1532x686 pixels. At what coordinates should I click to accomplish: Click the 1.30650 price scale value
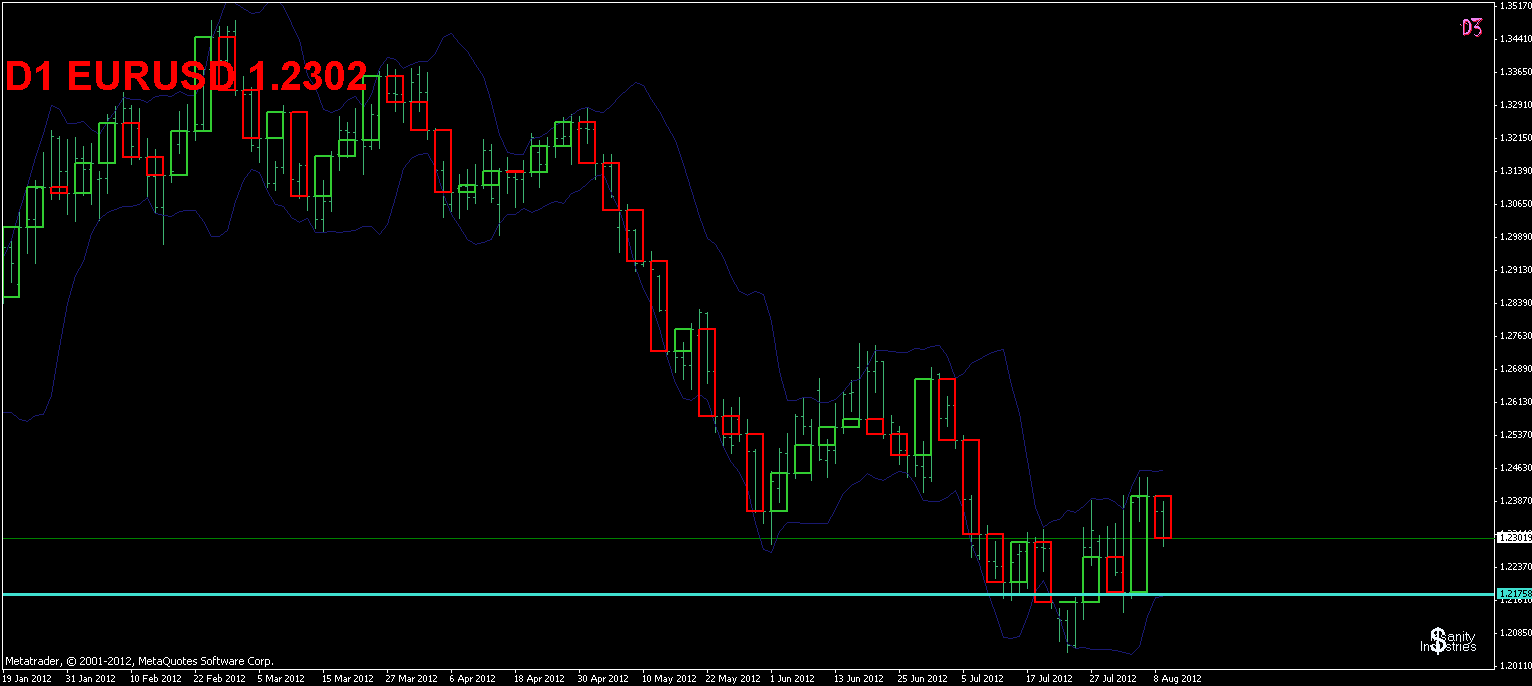pos(1516,204)
